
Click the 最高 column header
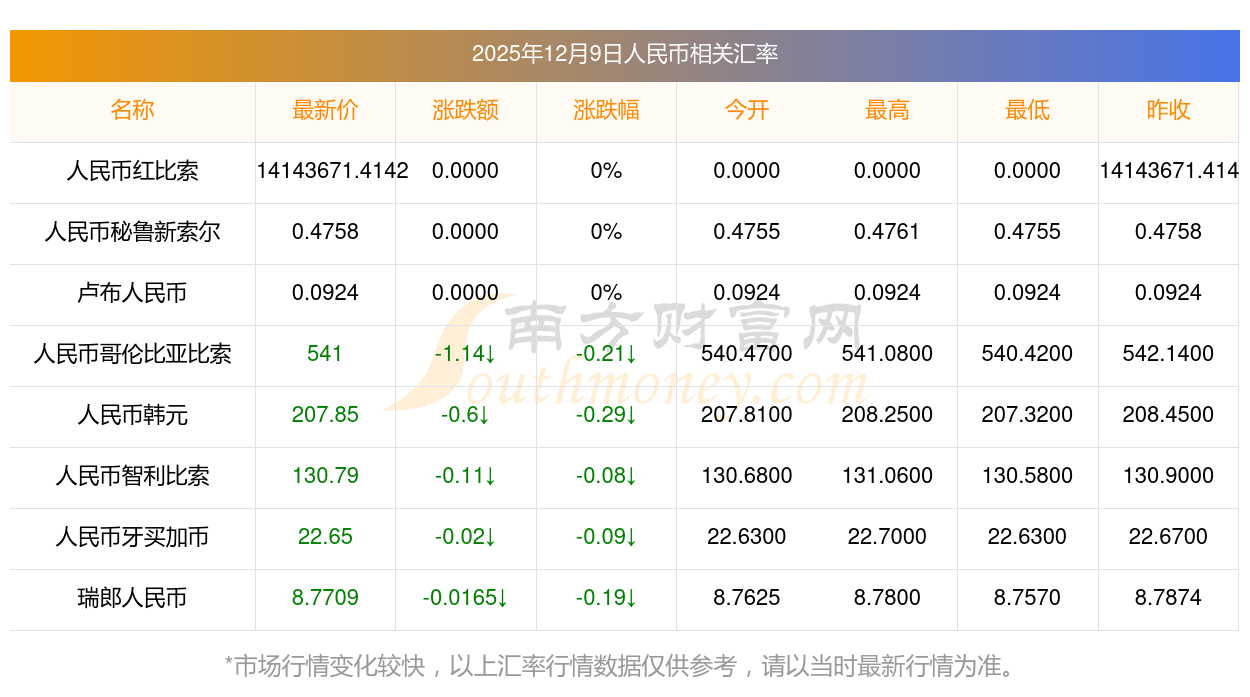coord(887,110)
